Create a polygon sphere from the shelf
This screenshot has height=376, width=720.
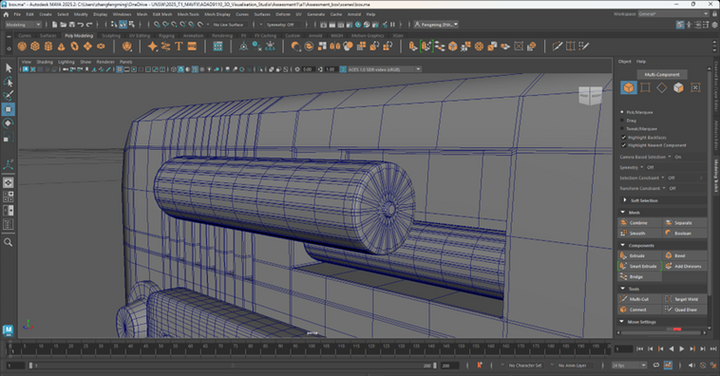(22, 46)
